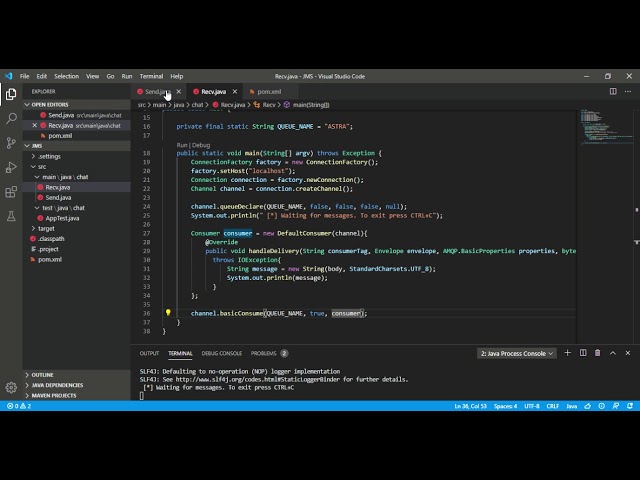Click the VS Code logo icon

tap(9, 76)
